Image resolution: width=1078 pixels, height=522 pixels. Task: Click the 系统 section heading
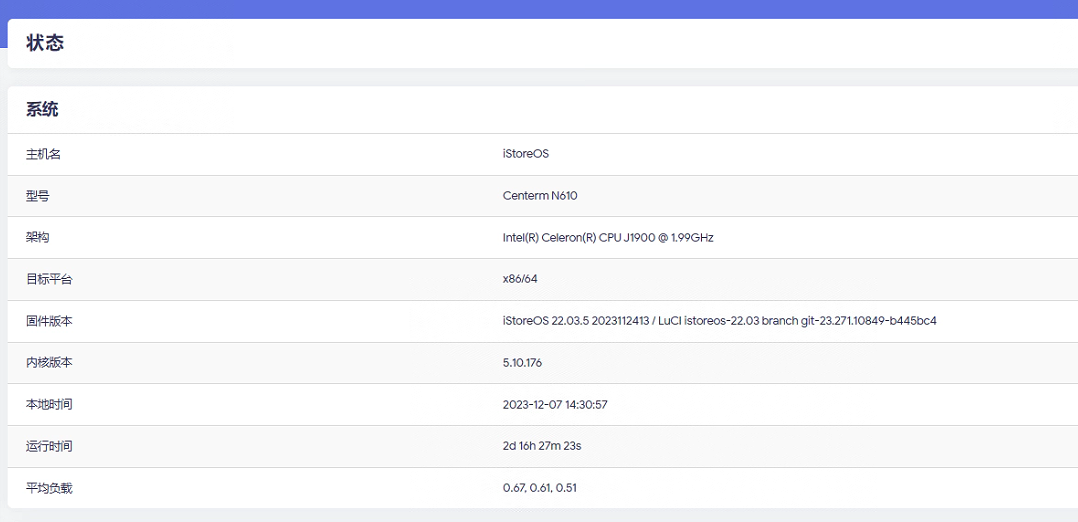point(42,110)
